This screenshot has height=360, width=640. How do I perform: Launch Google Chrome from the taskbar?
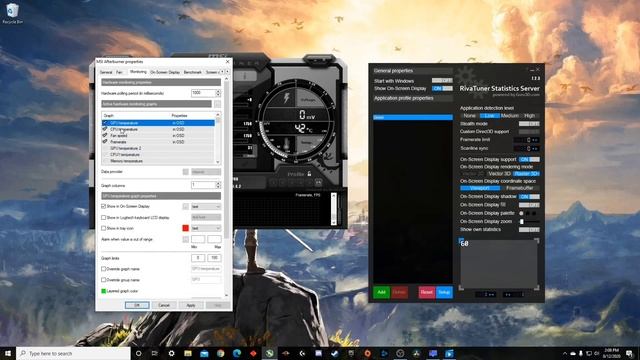point(220,353)
